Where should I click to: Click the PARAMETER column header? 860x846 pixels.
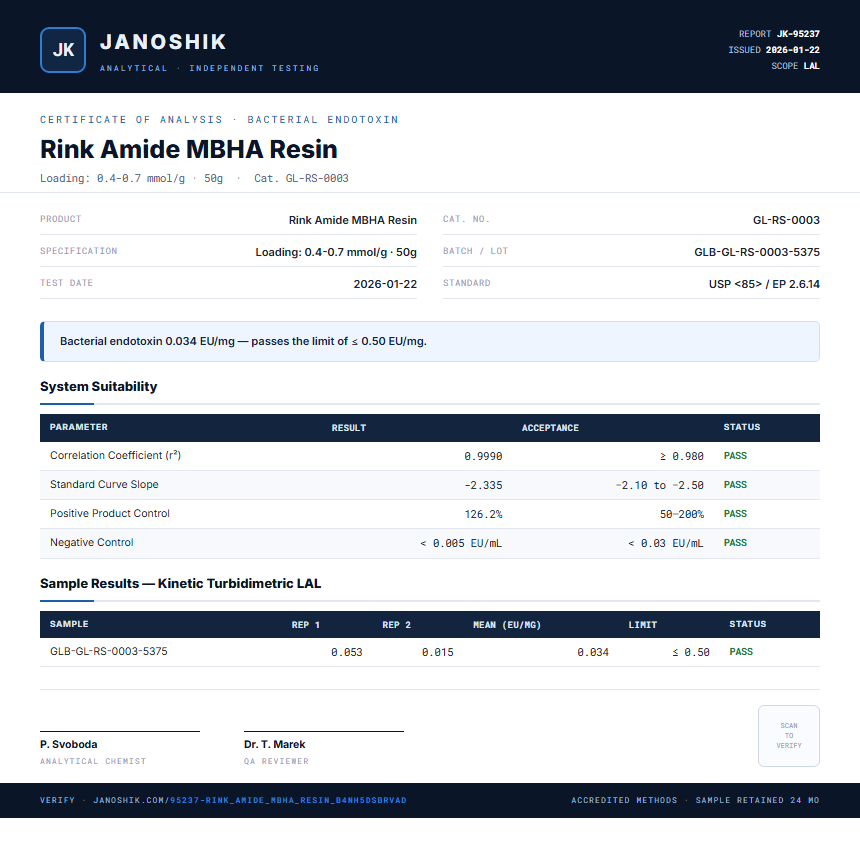click(x=78, y=427)
